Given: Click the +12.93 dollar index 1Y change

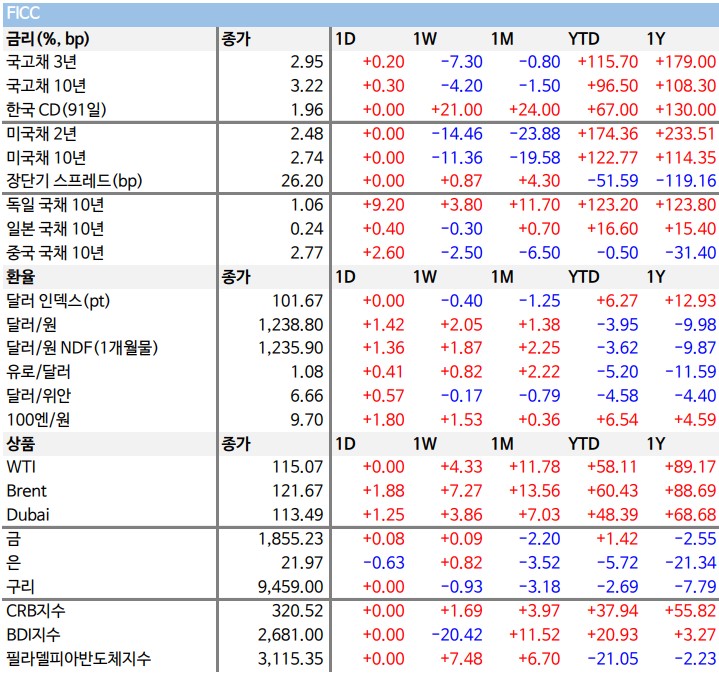Looking at the screenshot, I should pyautogui.click(x=691, y=301).
